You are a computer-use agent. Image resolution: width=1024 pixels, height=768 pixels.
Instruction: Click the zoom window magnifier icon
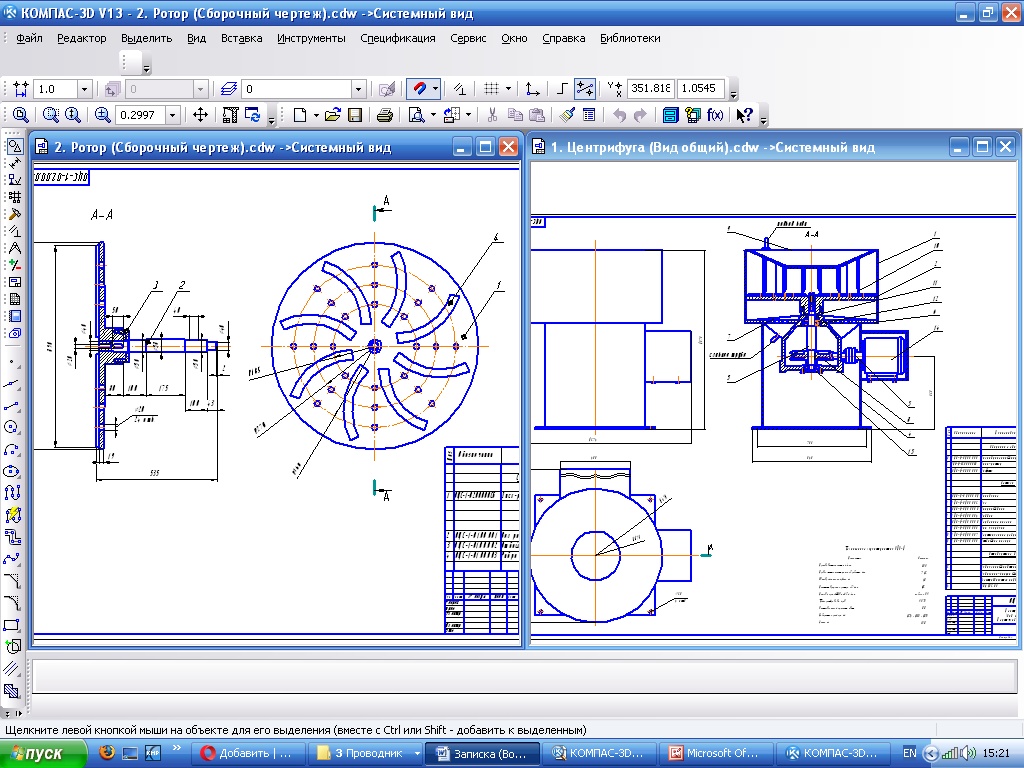tap(50, 115)
